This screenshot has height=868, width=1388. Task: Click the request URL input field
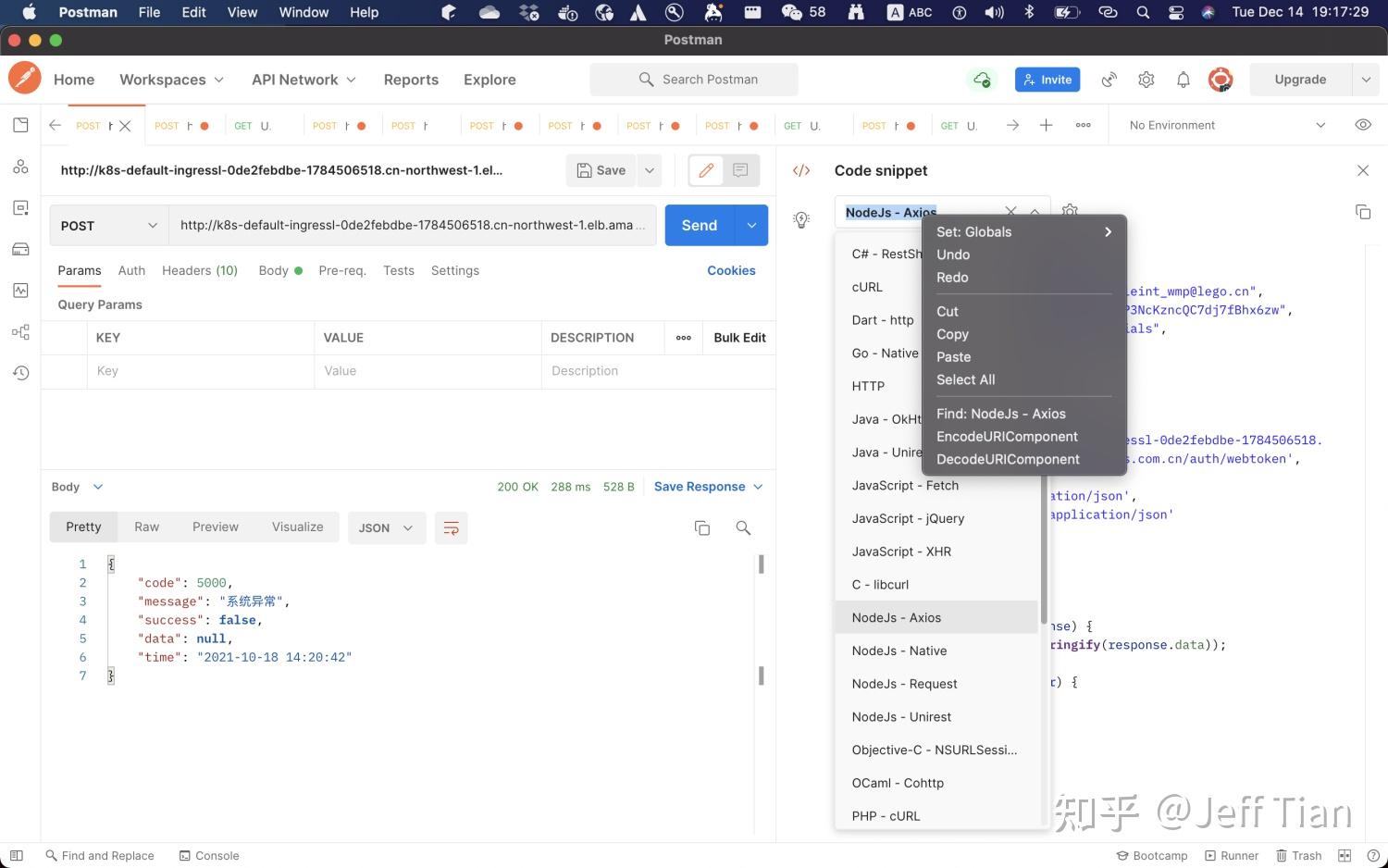tap(413, 226)
